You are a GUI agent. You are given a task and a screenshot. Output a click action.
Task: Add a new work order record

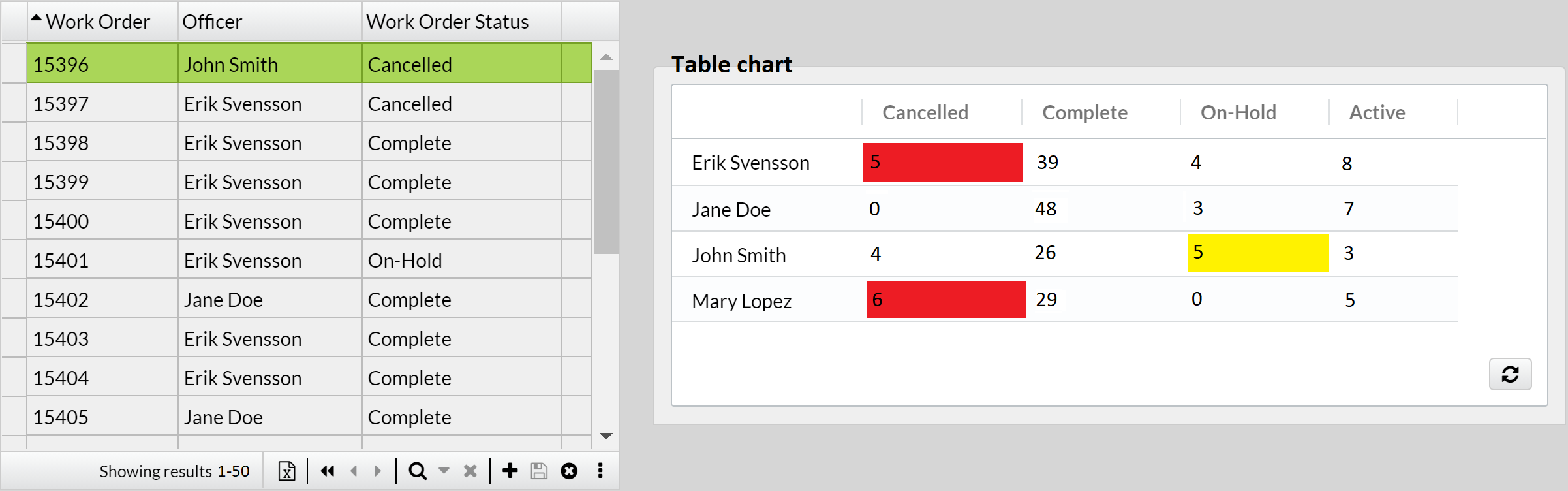510,470
